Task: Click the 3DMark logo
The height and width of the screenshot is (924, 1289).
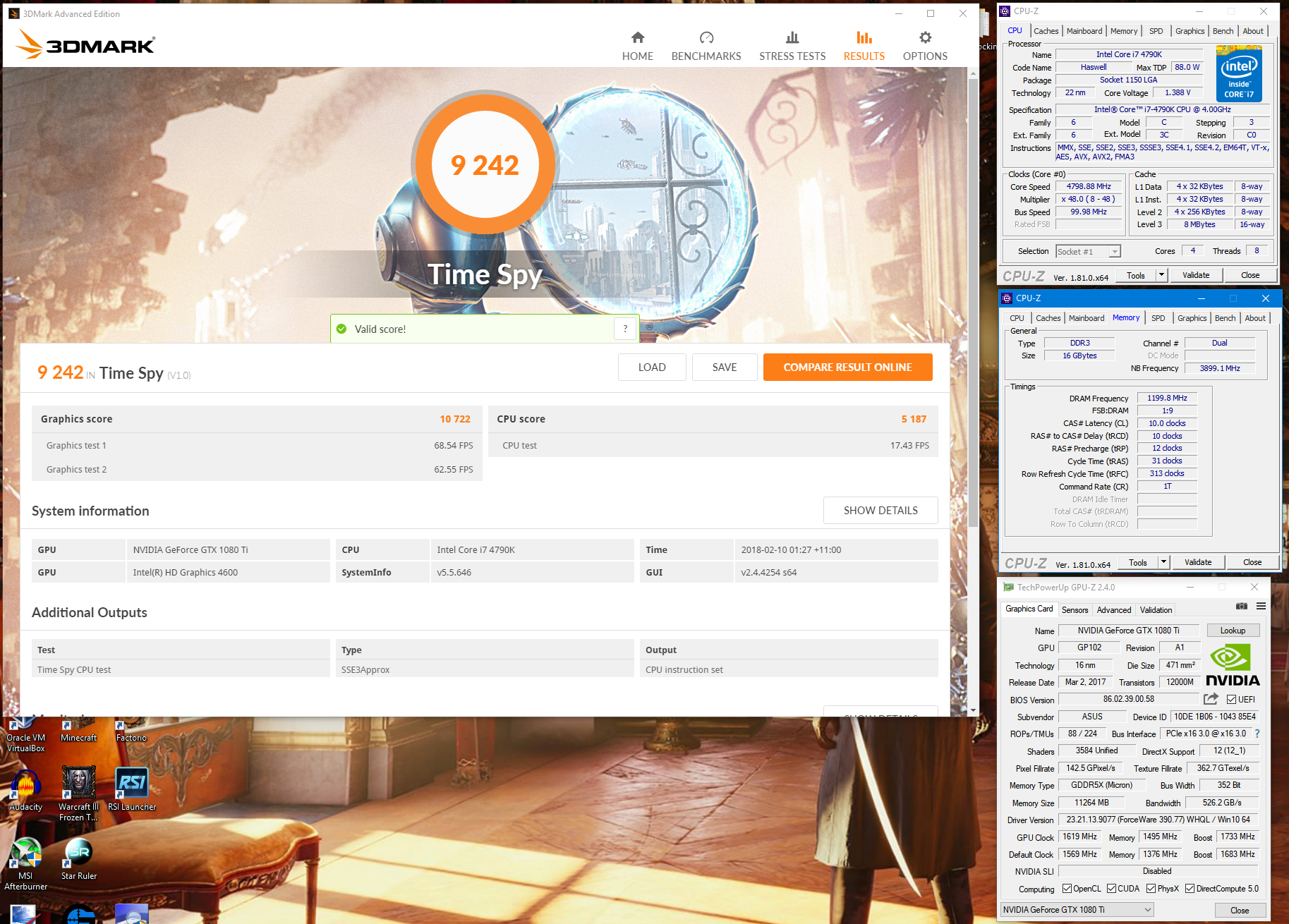Action: tap(85, 44)
